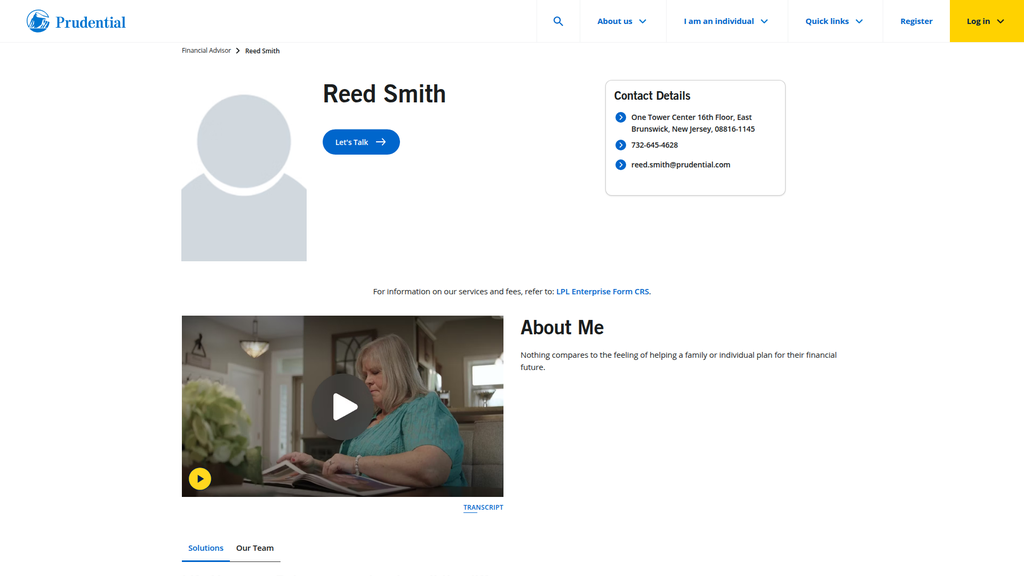This screenshot has height=576, width=1024.
Task: Click the One Tower Center address text
Action: click(693, 123)
